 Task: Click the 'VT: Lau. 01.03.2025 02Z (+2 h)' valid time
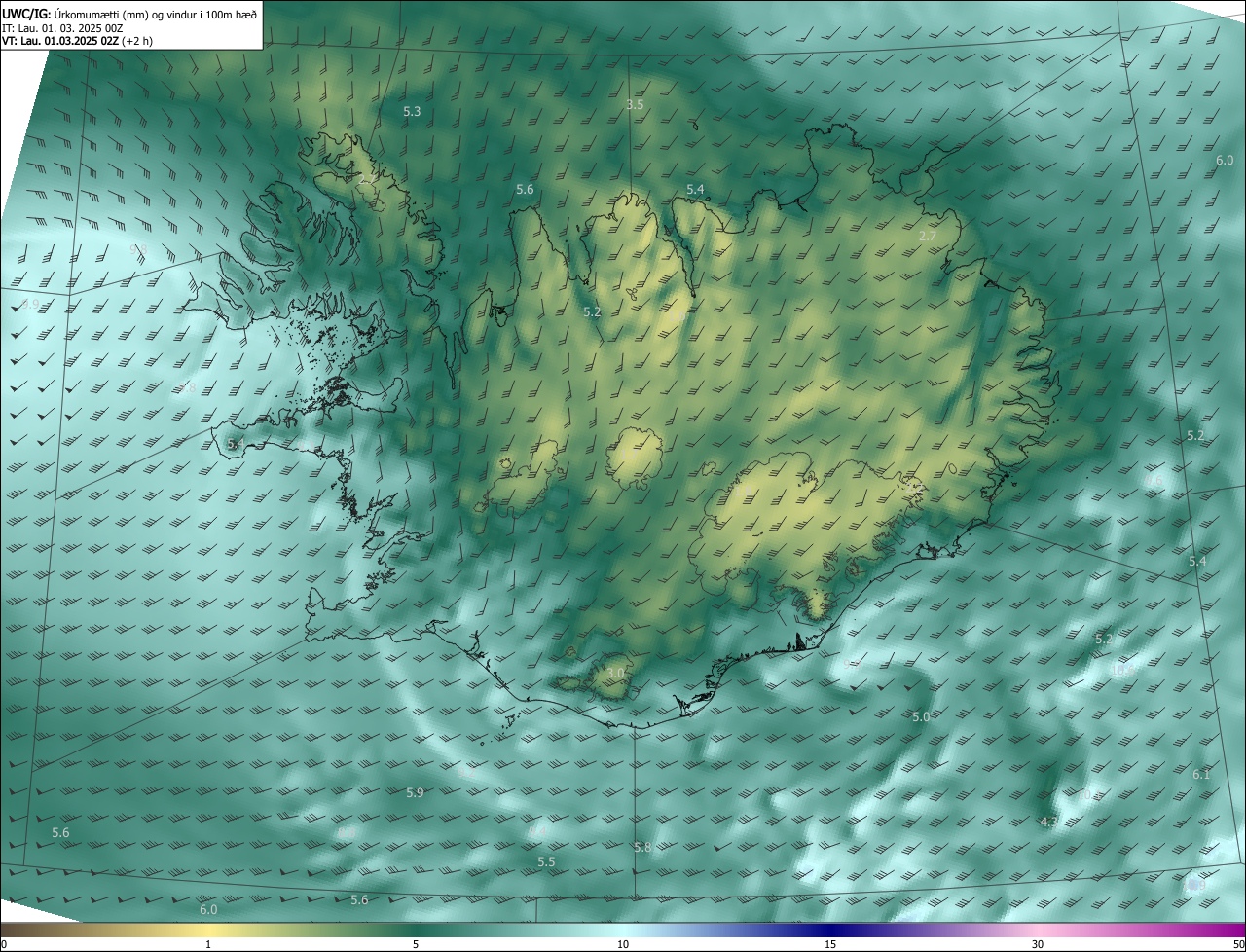point(78,41)
